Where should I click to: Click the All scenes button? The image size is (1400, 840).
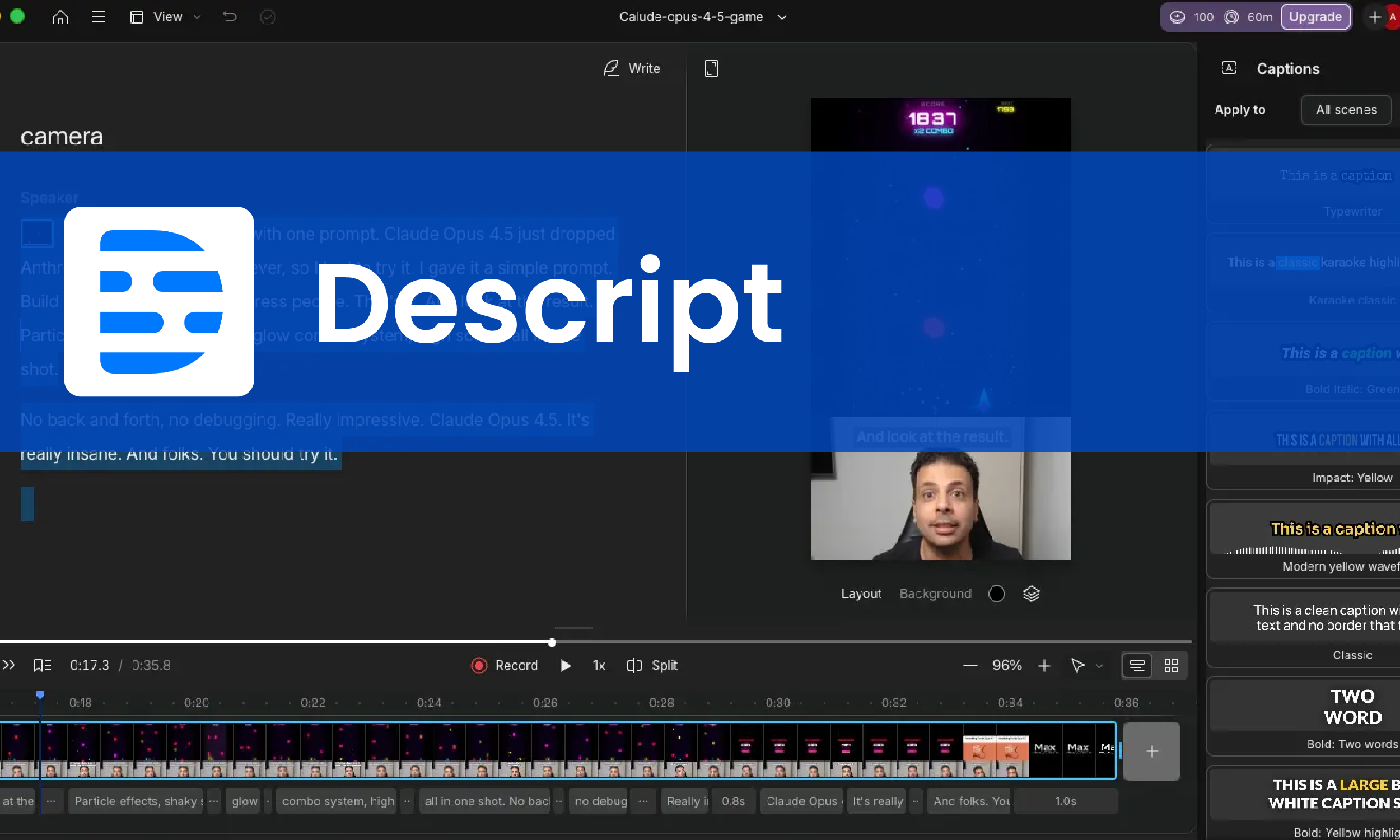point(1346,110)
